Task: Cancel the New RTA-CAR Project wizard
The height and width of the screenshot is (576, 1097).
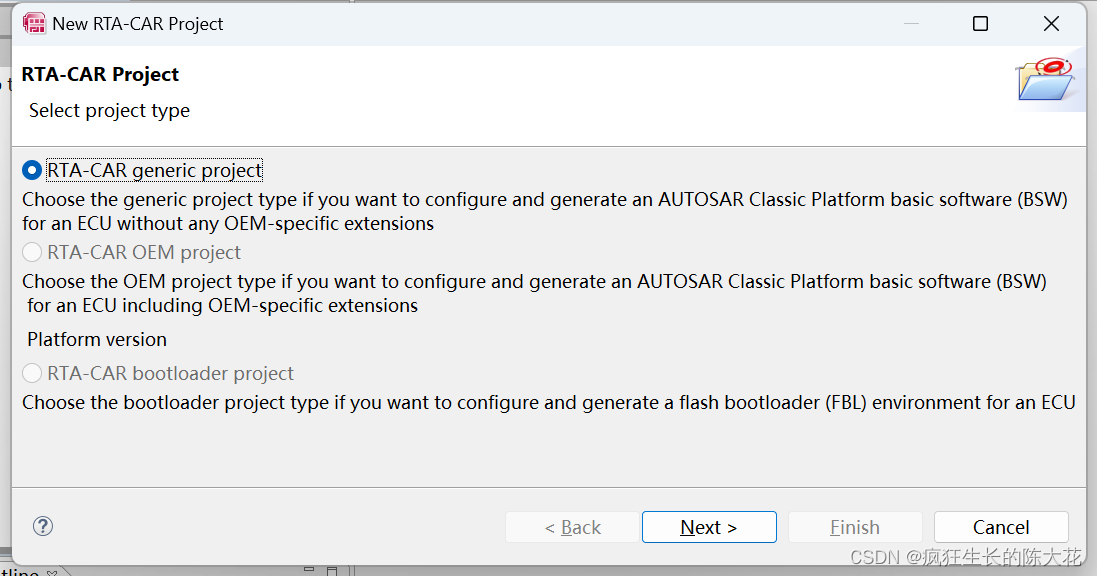Action: 1000,527
